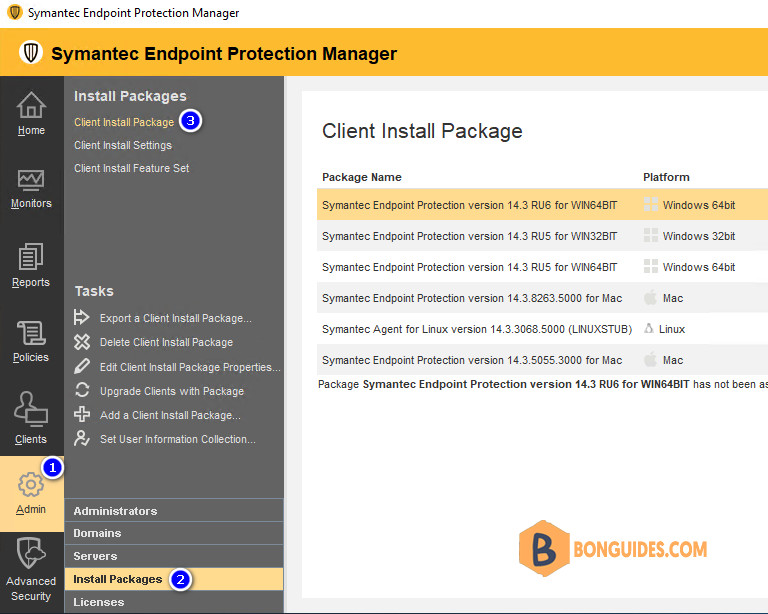Click the Platform column header
Screen dimensions: 768x614
tap(666, 177)
